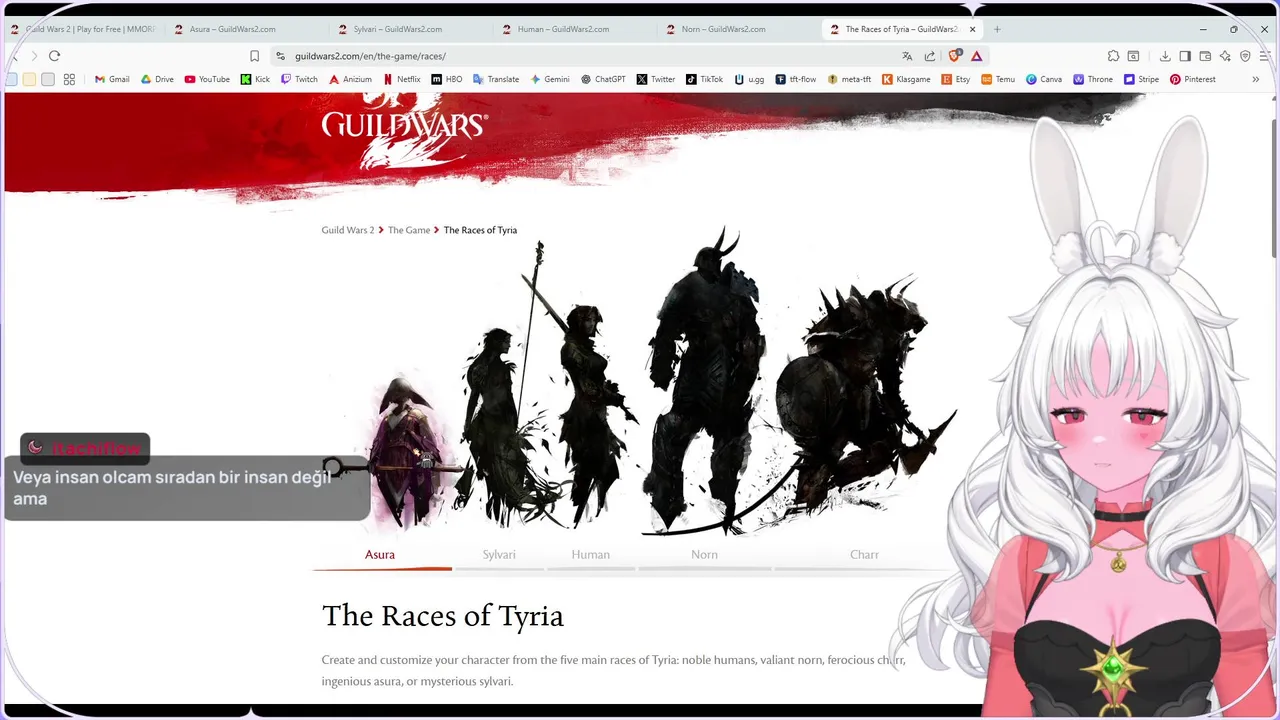This screenshot has height=720, width=1280.
Task: Open the Brave VPN shield icon
Action: pos(1245,56)
